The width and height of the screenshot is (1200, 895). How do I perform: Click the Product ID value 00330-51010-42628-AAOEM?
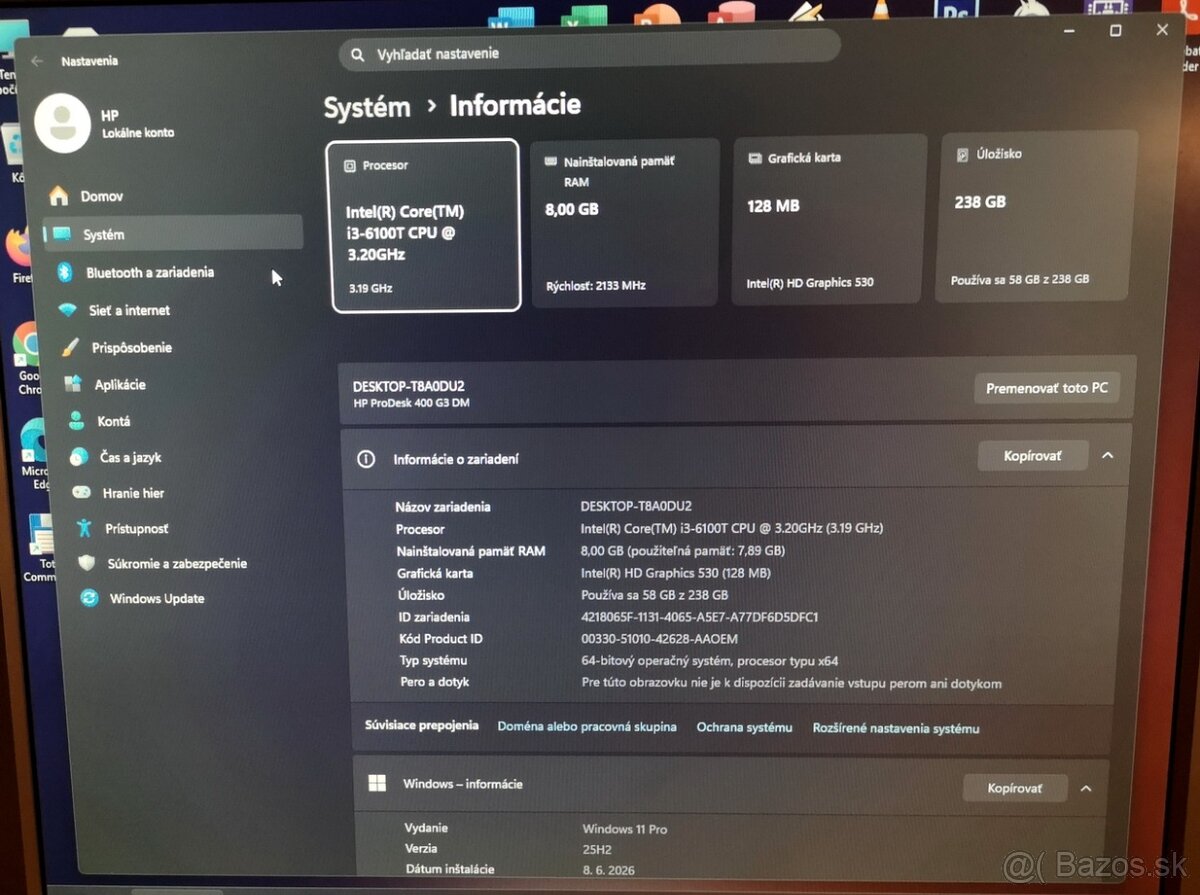click(x=659, y=639)
